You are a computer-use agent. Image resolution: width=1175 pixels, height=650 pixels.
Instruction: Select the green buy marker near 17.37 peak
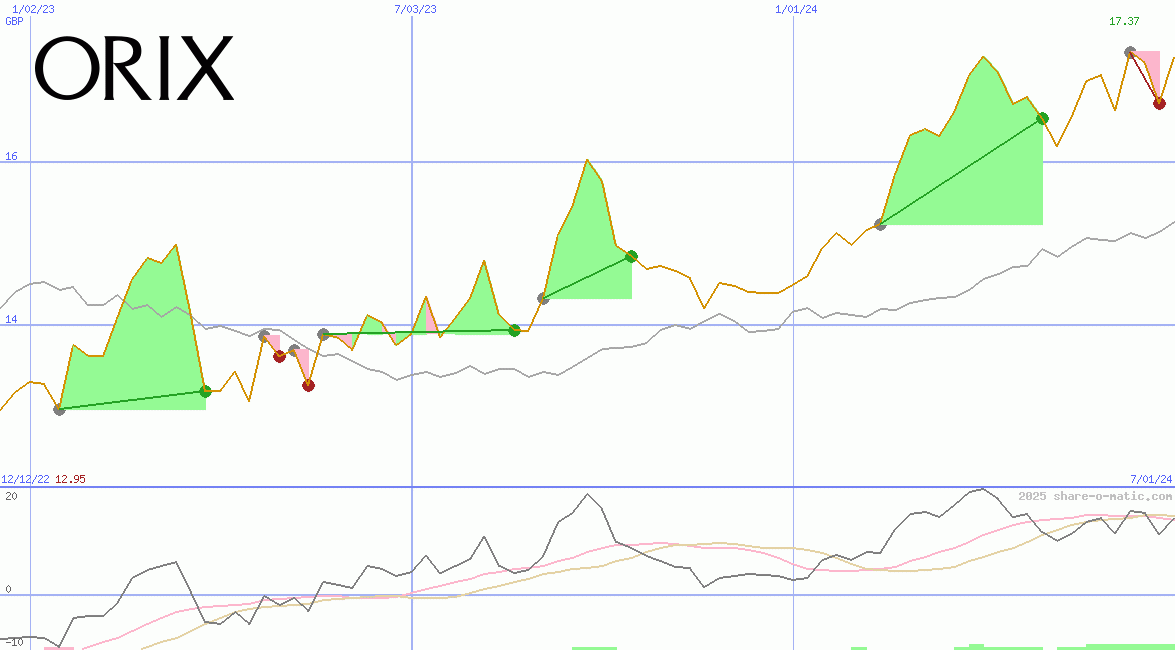pos(1041,119)
